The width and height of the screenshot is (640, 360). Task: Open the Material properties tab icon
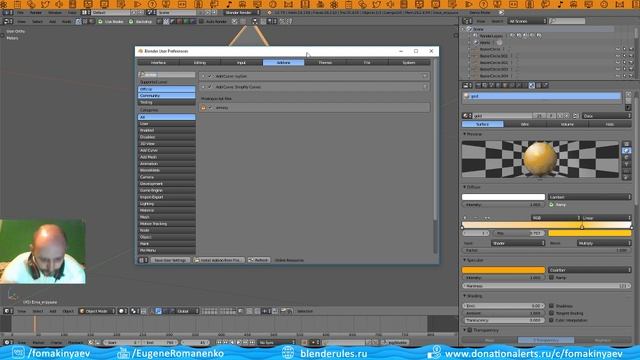pyautogui.click(x=532, y=85)
